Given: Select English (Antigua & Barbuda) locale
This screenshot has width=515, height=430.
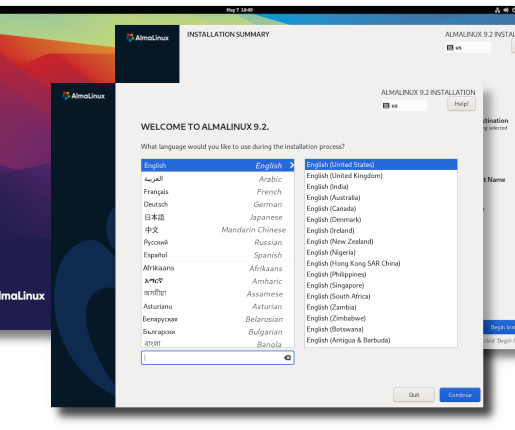Looking at the screenshot, I should click(381, 340).
